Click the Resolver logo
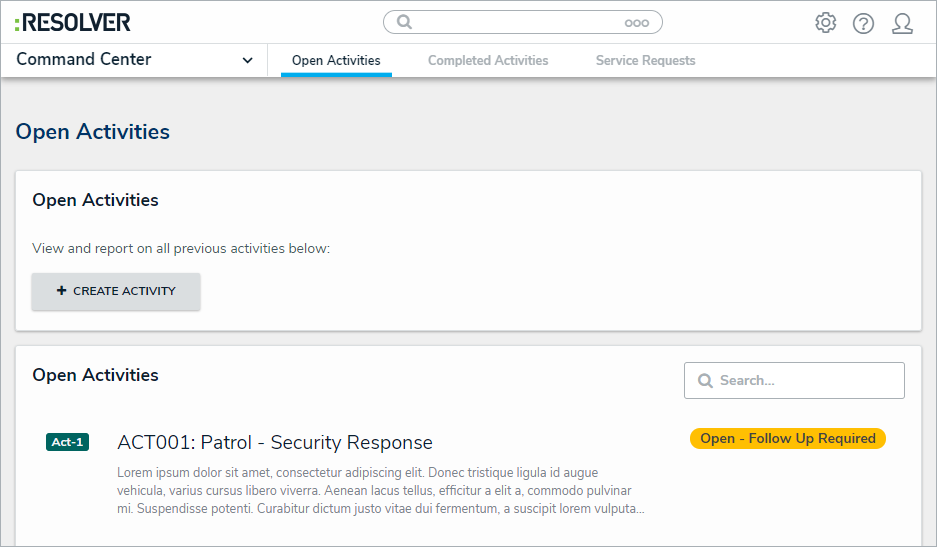937x547 pixels. point(73,22)
